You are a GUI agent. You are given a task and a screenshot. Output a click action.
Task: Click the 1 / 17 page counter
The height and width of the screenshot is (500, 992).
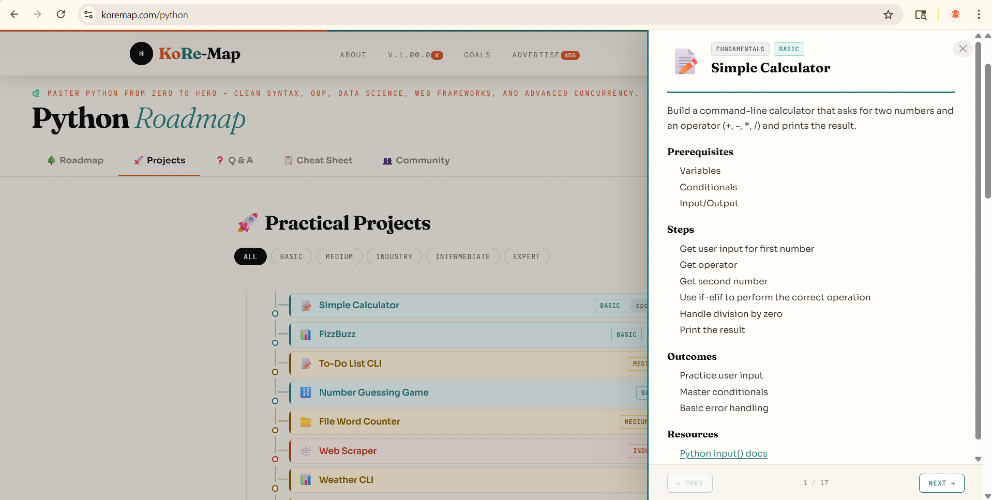[x=815, y=483]
